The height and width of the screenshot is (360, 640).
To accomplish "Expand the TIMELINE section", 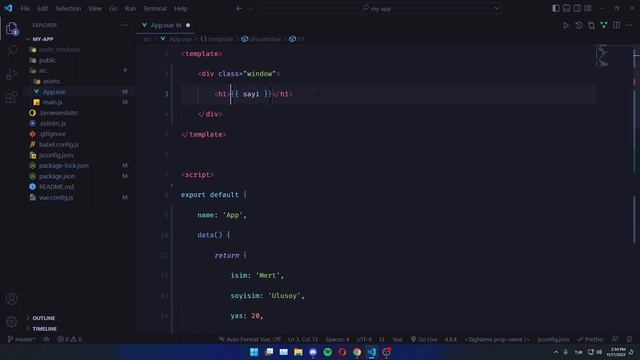I will (44, 329).
